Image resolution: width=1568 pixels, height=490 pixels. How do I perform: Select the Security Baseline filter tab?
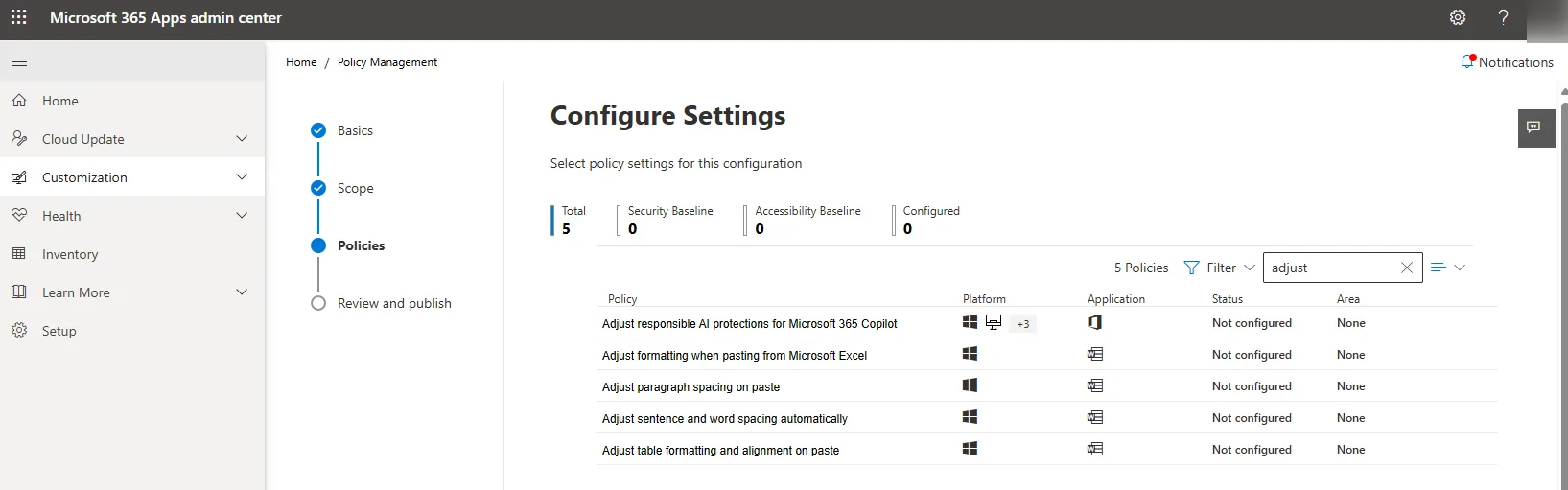pyautogui.click(x=667, y=220)
